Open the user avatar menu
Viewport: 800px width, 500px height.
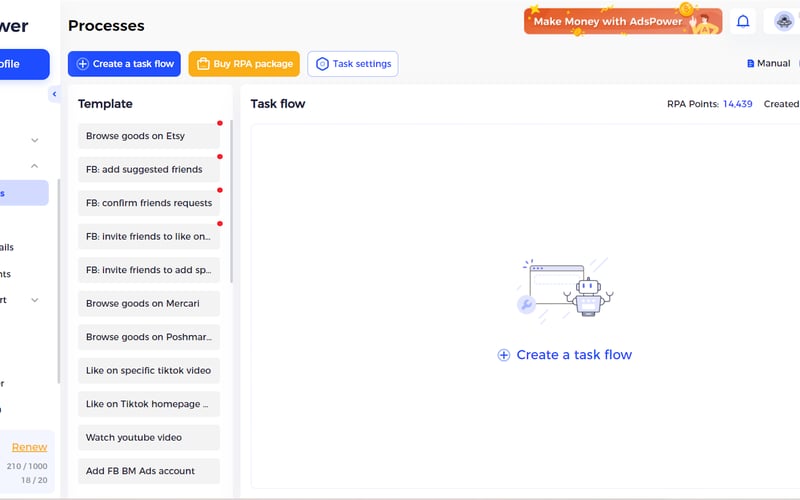click(783, 21)
